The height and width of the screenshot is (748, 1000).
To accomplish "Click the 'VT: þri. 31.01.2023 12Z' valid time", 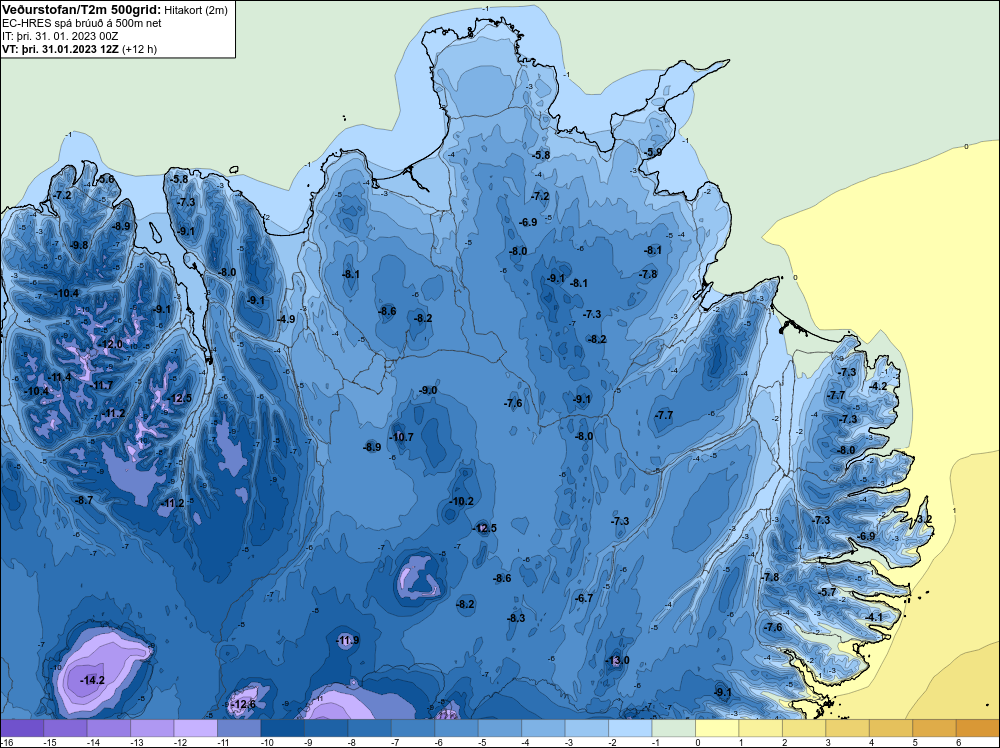I will pyautogui.click(x=61, y=49).
